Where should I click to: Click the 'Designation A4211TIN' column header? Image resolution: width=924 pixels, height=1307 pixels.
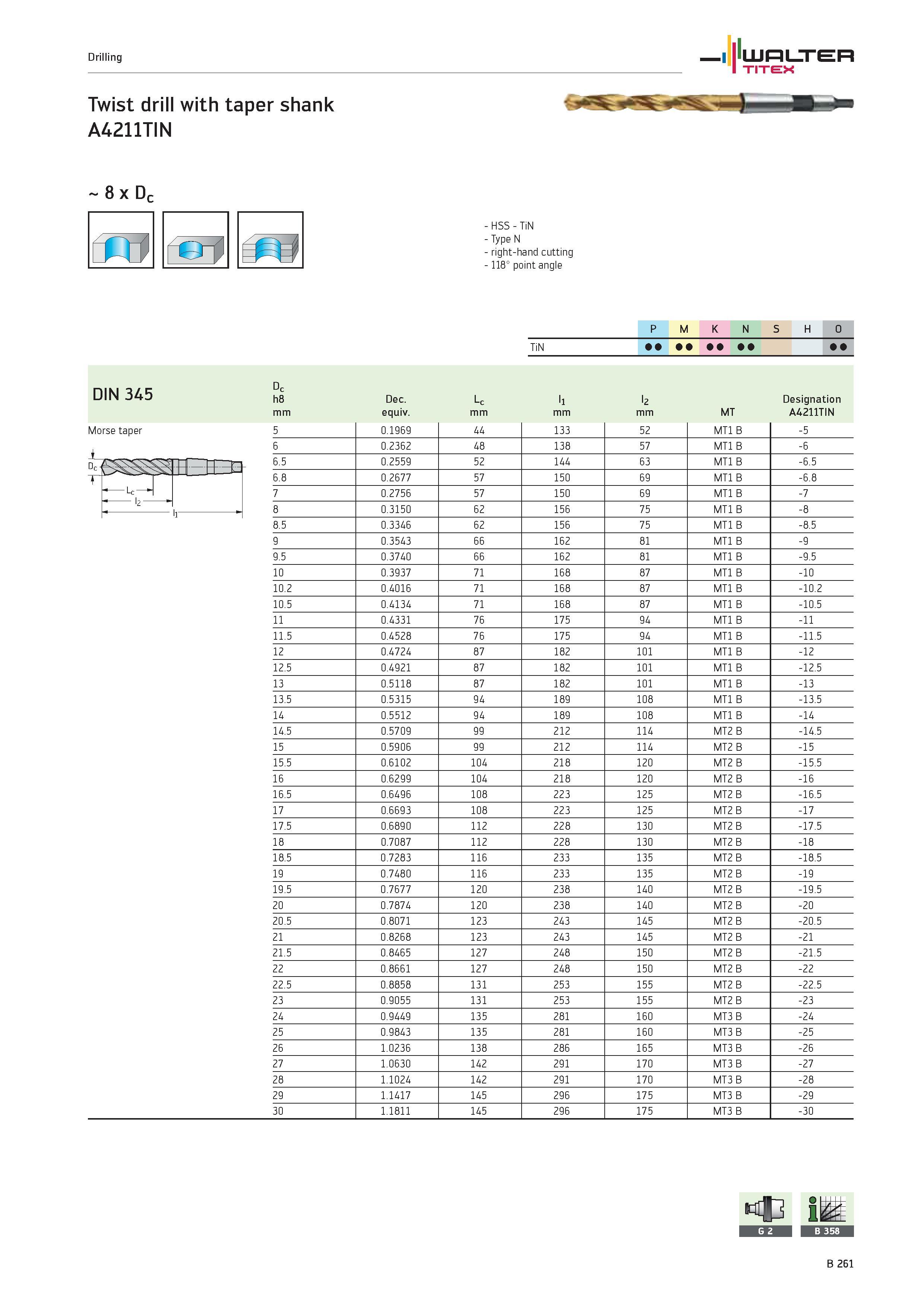point(811,405)
